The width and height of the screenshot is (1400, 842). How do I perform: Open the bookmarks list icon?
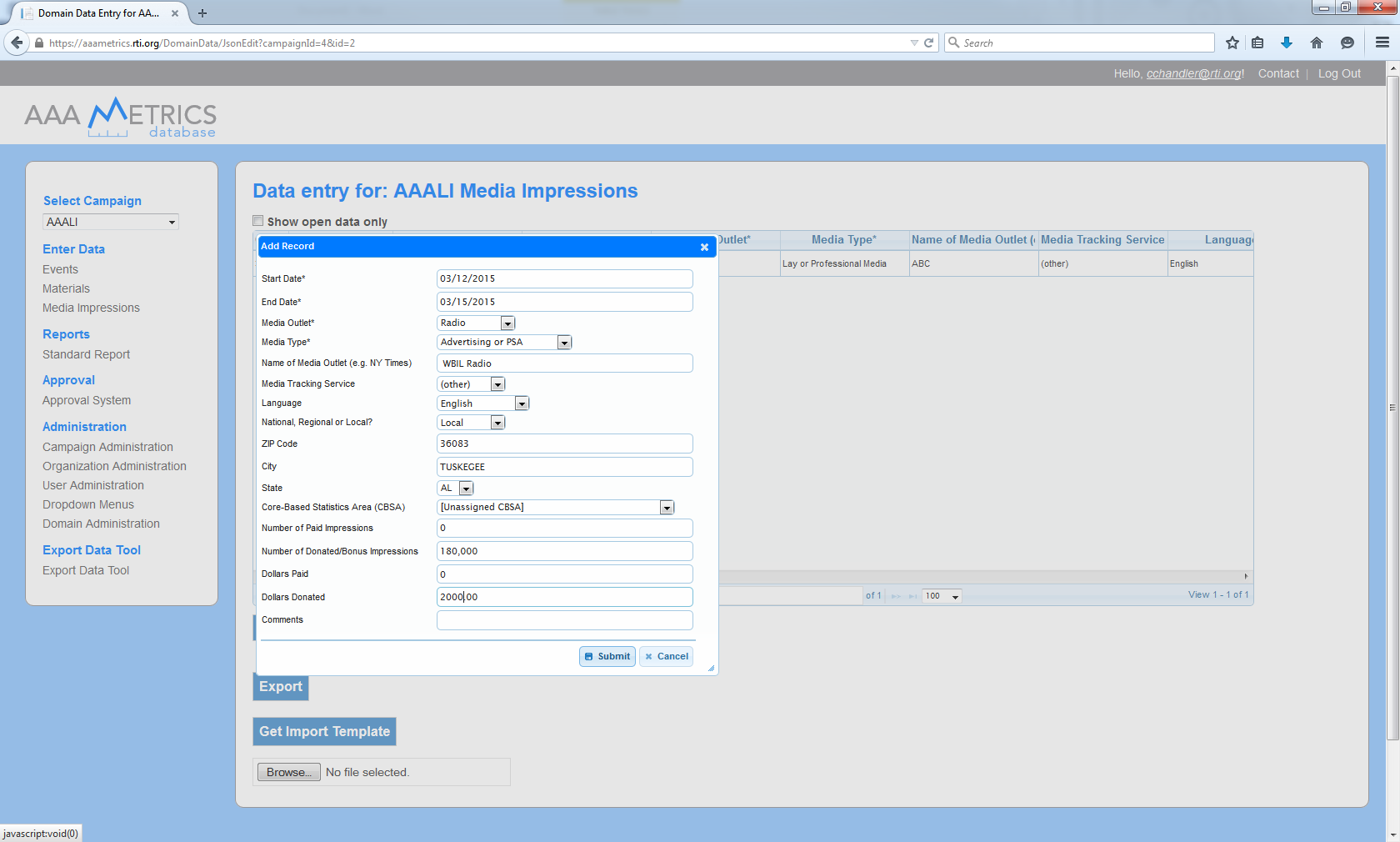[x=1257, y=43]
